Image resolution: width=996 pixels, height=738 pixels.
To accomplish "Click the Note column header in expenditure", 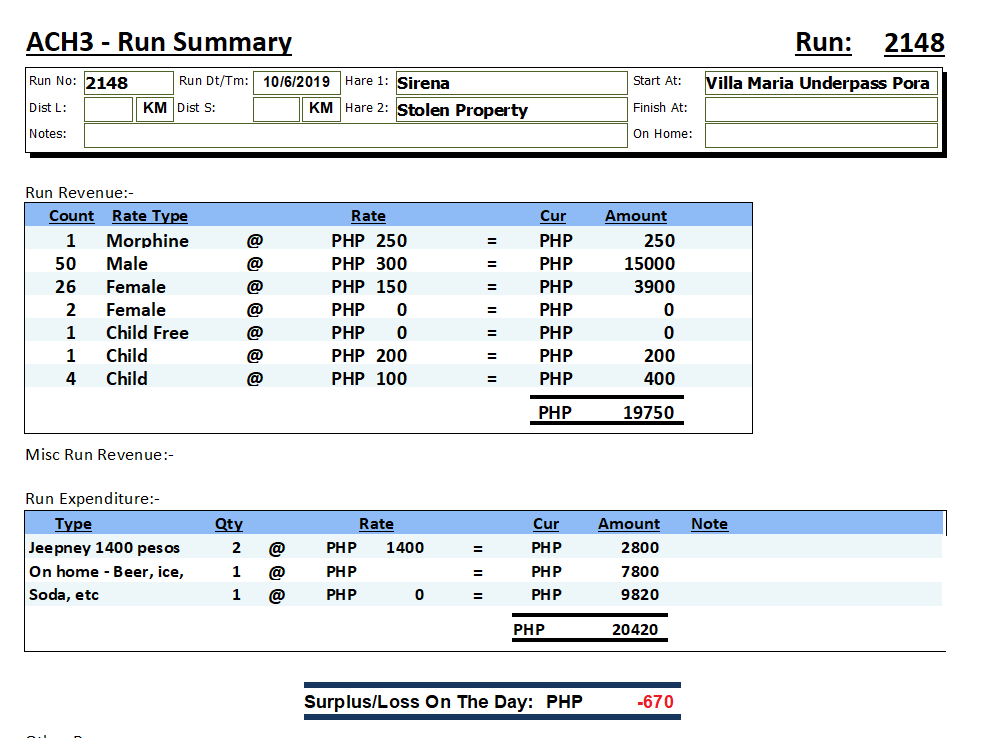I will [x=709, y=524].
